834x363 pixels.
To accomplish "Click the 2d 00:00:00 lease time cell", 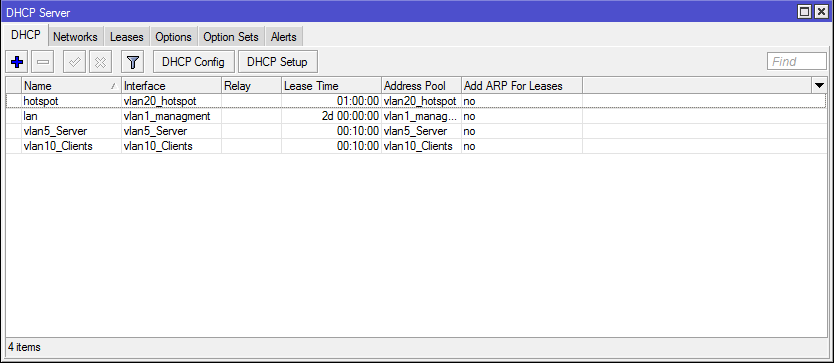I will click(331, 116).
